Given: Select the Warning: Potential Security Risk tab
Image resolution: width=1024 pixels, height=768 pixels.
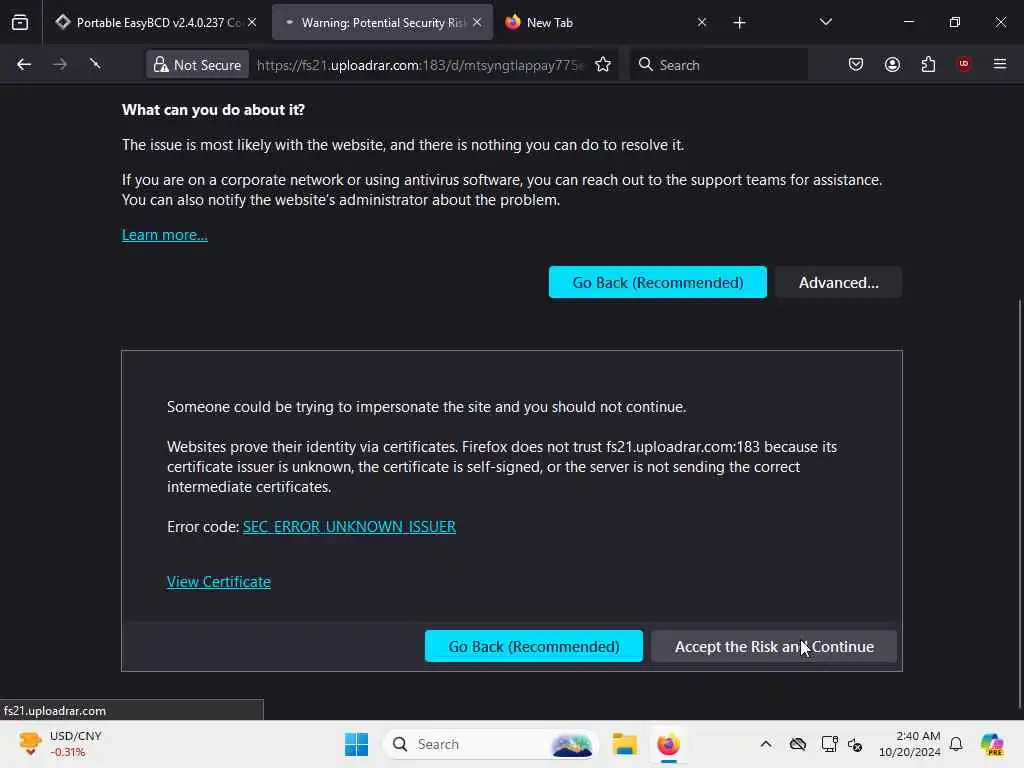Looking at the screenshot, I should pyautogui.click(x=382, y=22).
